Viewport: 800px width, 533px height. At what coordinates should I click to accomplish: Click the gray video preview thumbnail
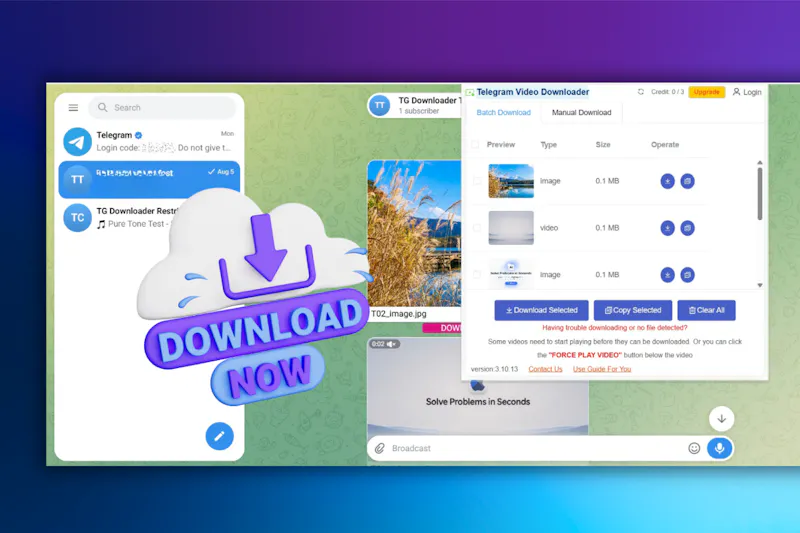click(511, 228)
